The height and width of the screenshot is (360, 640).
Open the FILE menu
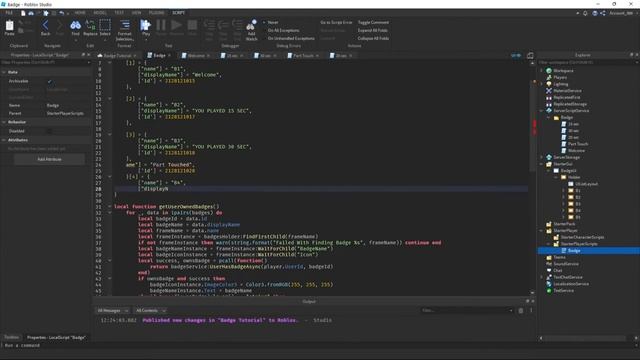9,13
